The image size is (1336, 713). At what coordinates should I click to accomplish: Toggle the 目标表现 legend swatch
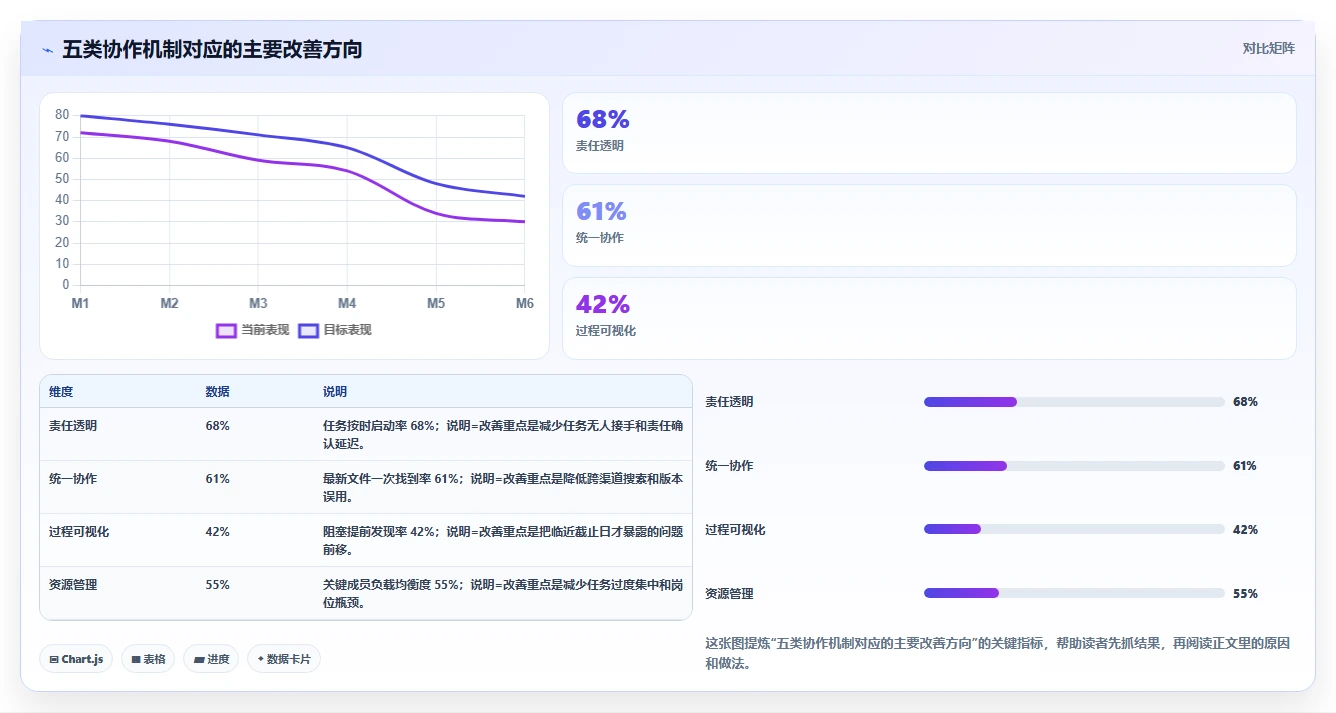309,330
